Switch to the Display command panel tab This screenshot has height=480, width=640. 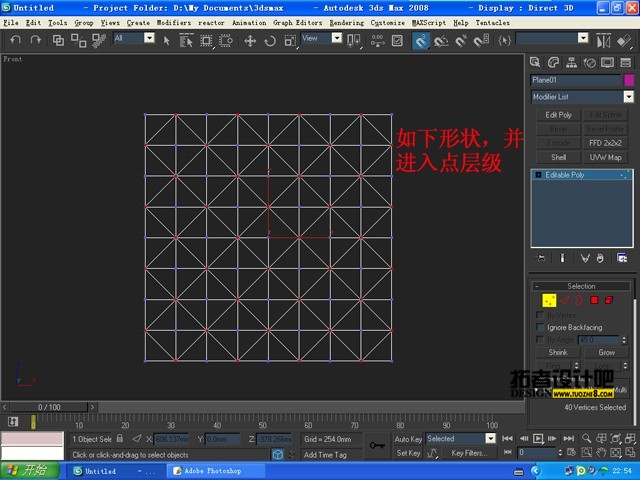[607, 62]
